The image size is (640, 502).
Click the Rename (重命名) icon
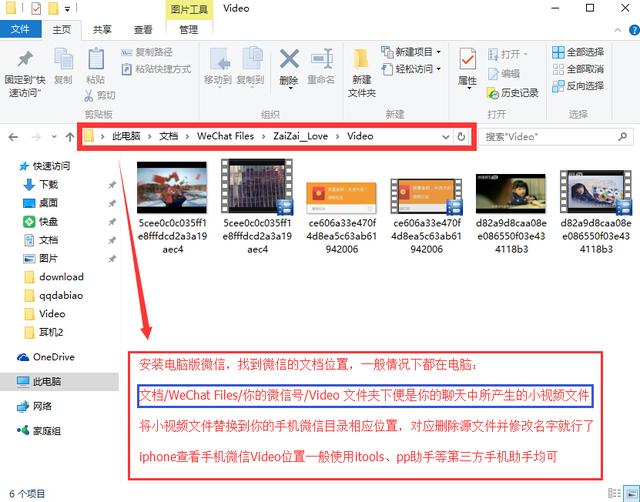[x=321, y=61]
